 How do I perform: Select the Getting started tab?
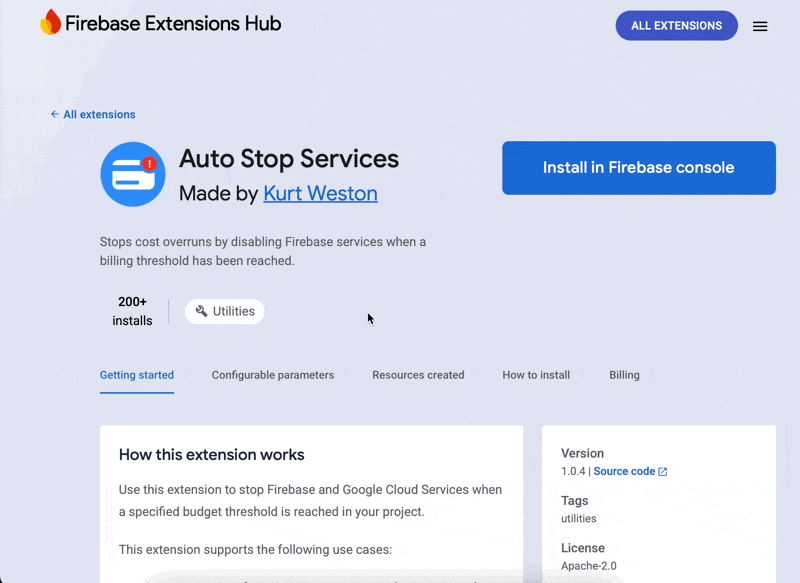pos(137,375)
